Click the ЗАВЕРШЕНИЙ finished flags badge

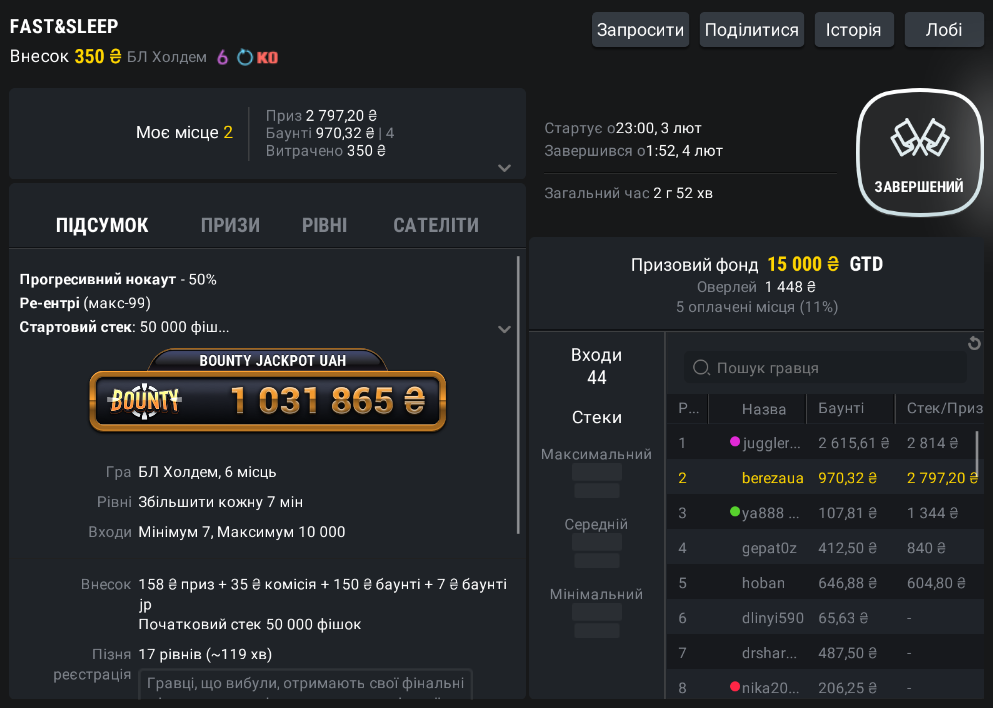tap(919, 152)
